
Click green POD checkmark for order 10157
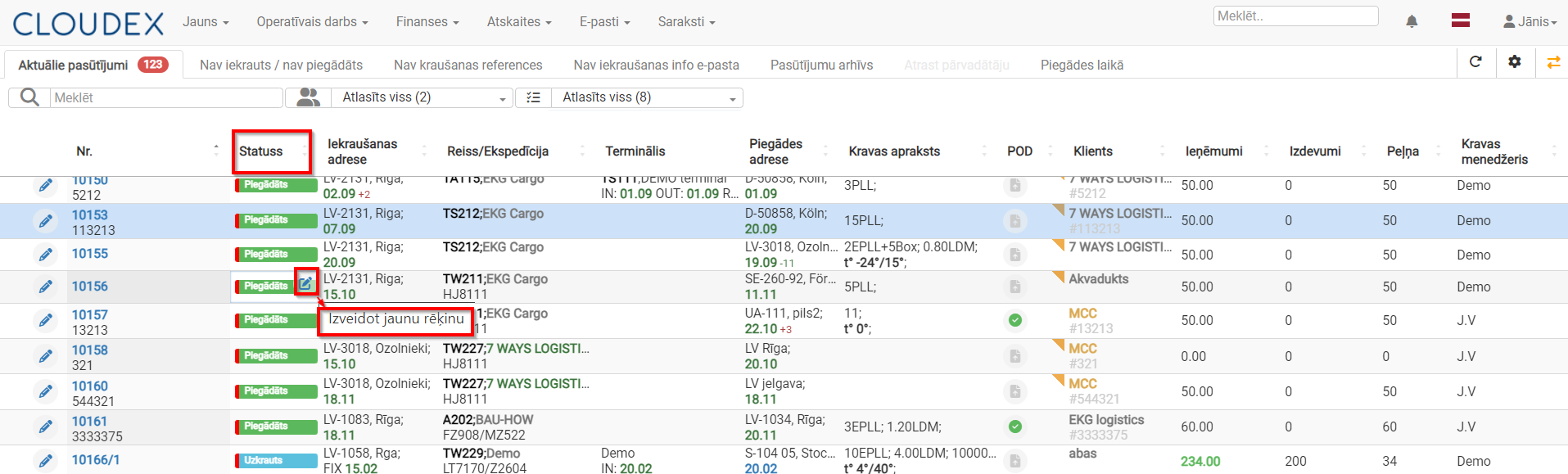[x=1015, y=320]
